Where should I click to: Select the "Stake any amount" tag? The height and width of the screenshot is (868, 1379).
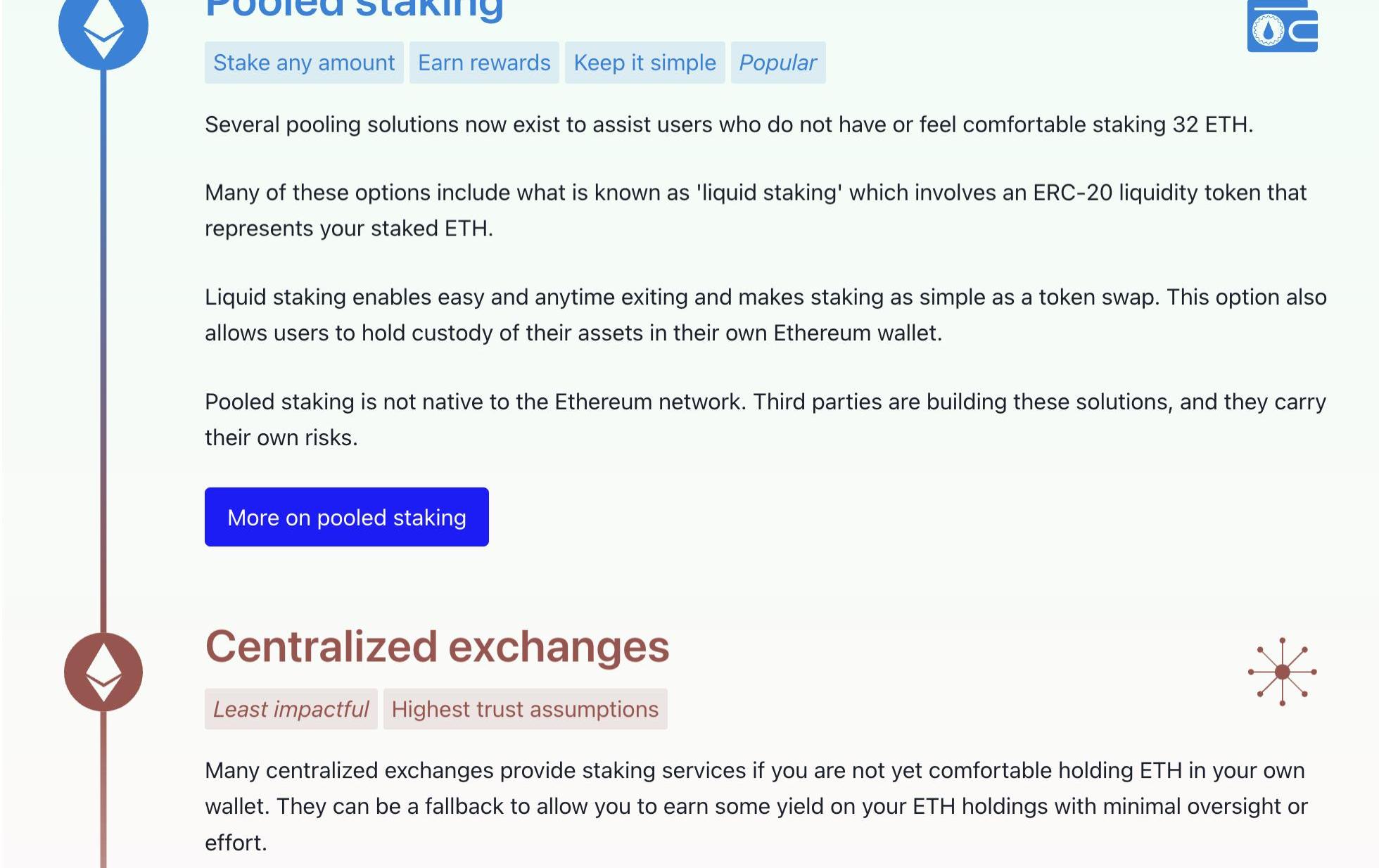point(304,63)
